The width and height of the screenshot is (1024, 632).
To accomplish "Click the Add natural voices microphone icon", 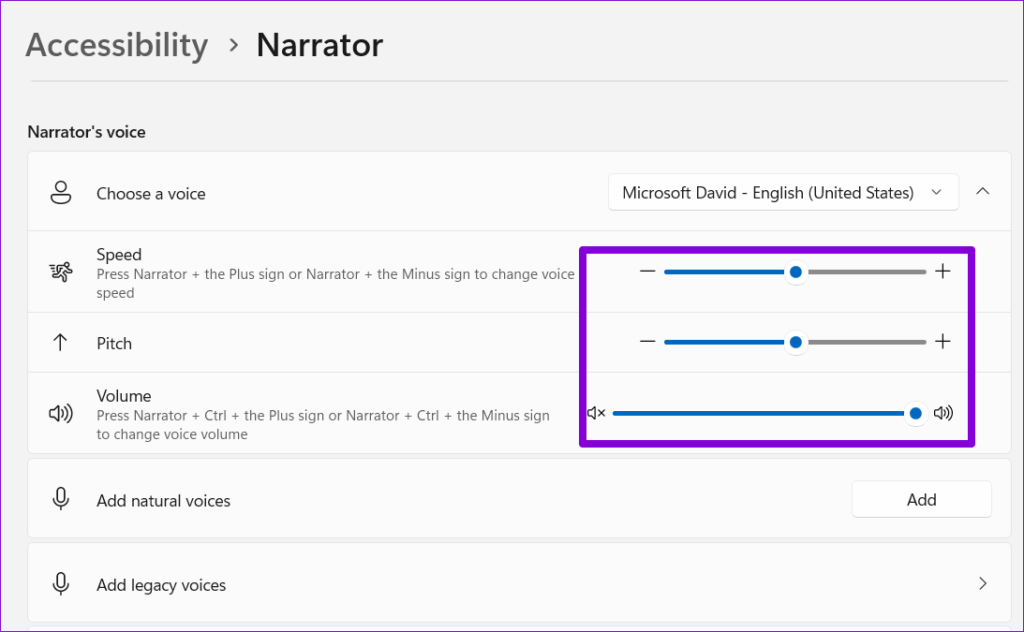I will pyautogui.click(x=60, y=500).
